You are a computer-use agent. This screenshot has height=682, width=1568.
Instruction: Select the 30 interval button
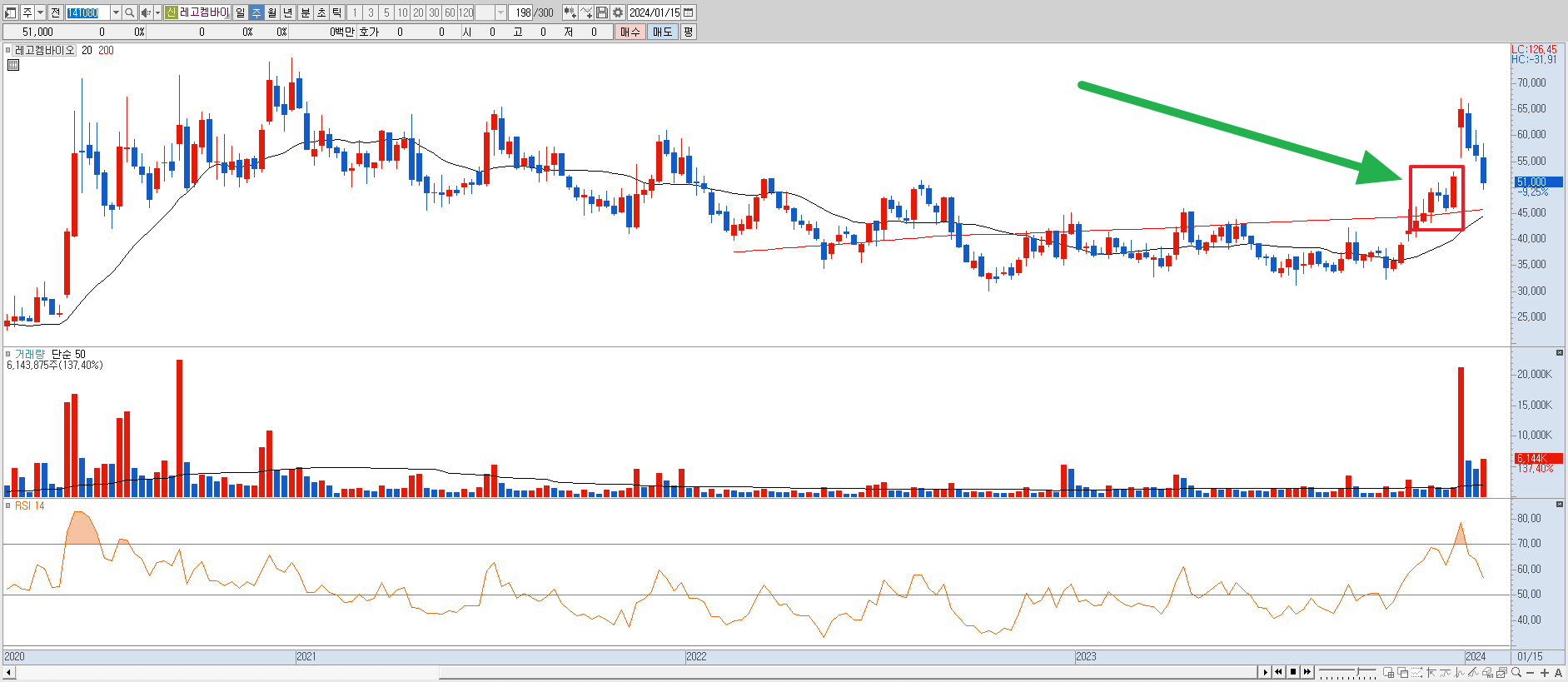pyautogui.click(x=434, y=12)
